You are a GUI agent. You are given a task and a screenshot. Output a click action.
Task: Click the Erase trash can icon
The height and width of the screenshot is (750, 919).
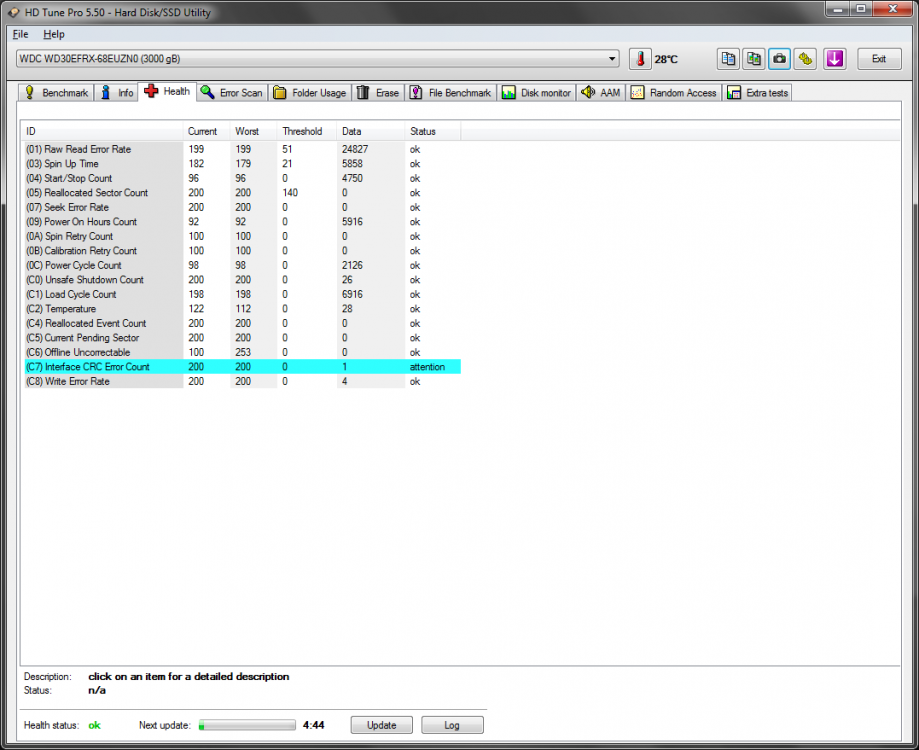363,93
